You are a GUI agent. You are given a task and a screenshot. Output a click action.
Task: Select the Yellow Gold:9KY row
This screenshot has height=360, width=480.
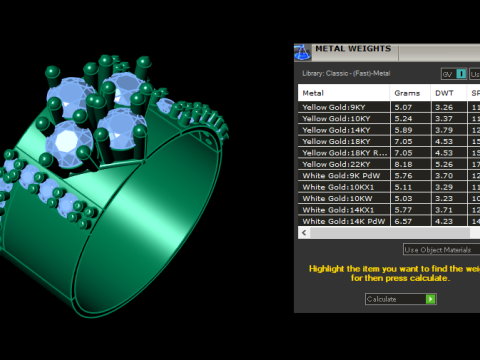389,107
